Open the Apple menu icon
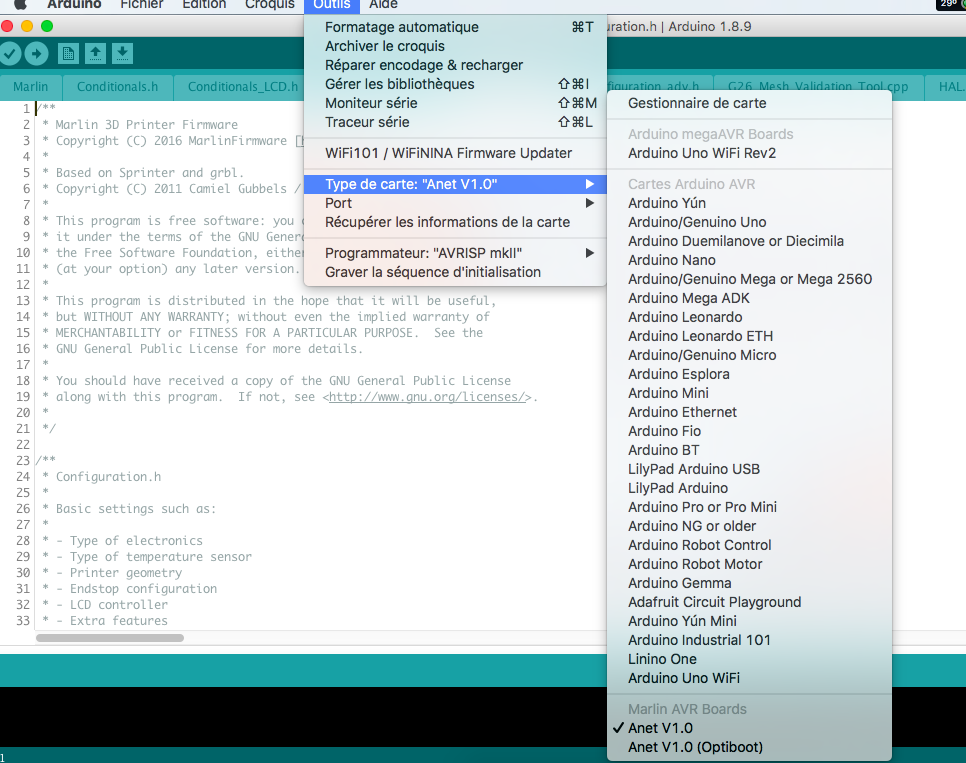Viewport: 966px width, 763px height. tap(20, 4)
